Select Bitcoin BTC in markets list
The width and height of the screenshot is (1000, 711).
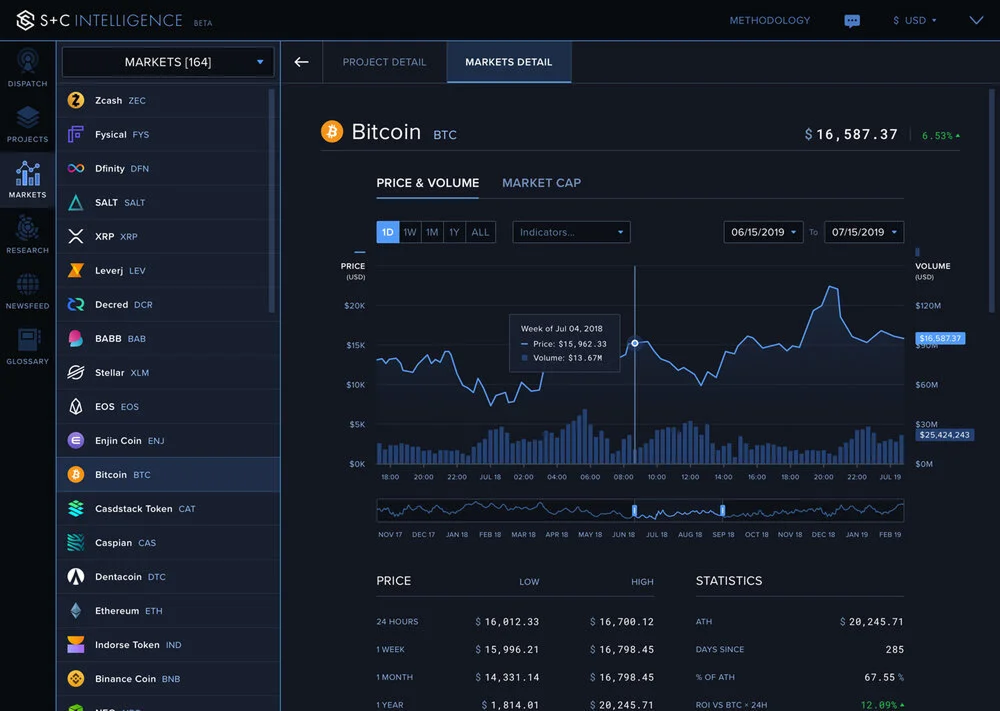[168, 474]
